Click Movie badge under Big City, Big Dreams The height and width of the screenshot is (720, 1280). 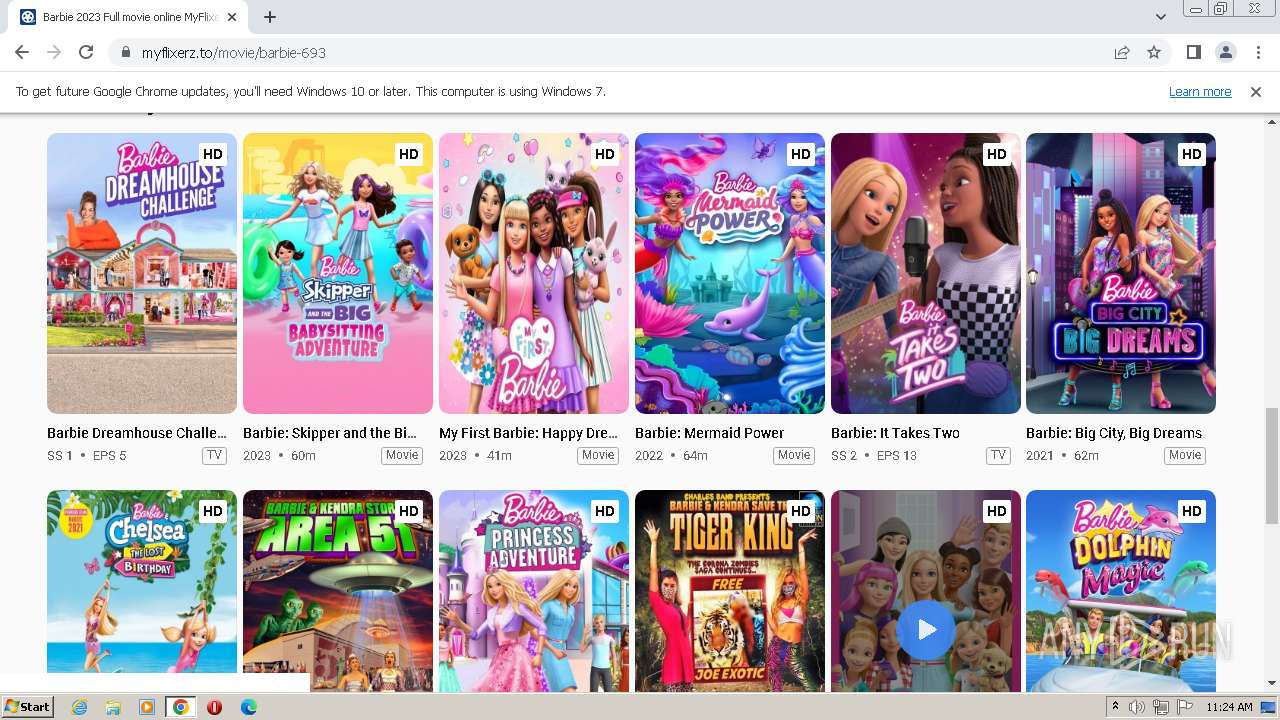(x=1185, y=456)
